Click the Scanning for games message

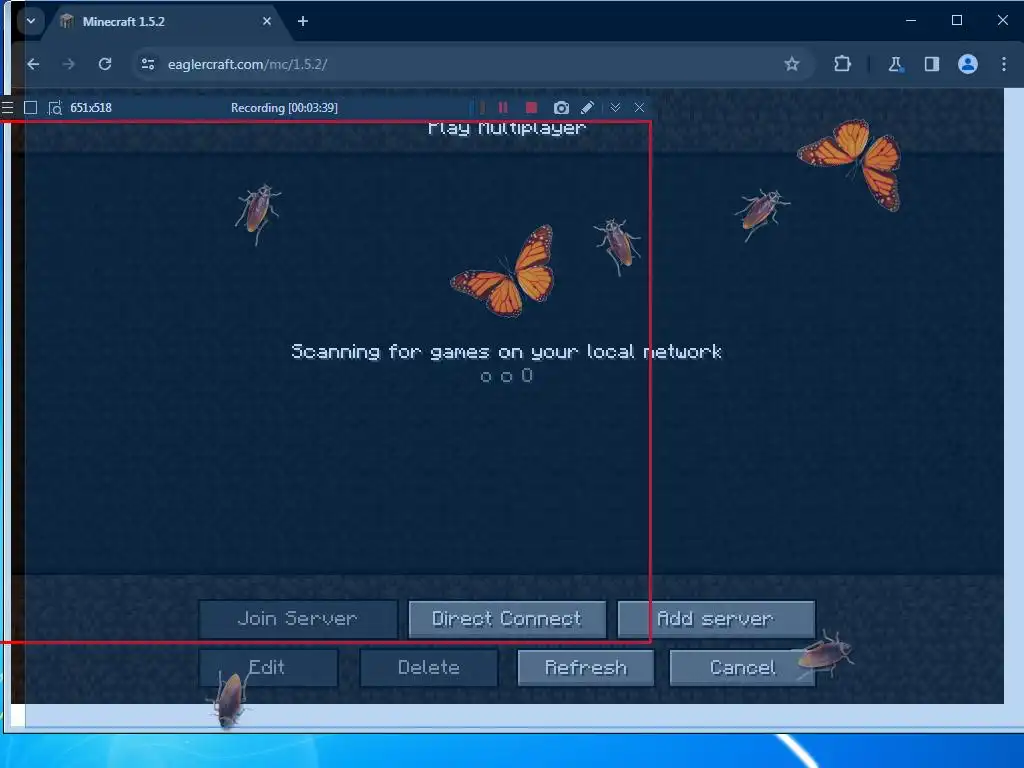tap(507, 352)
